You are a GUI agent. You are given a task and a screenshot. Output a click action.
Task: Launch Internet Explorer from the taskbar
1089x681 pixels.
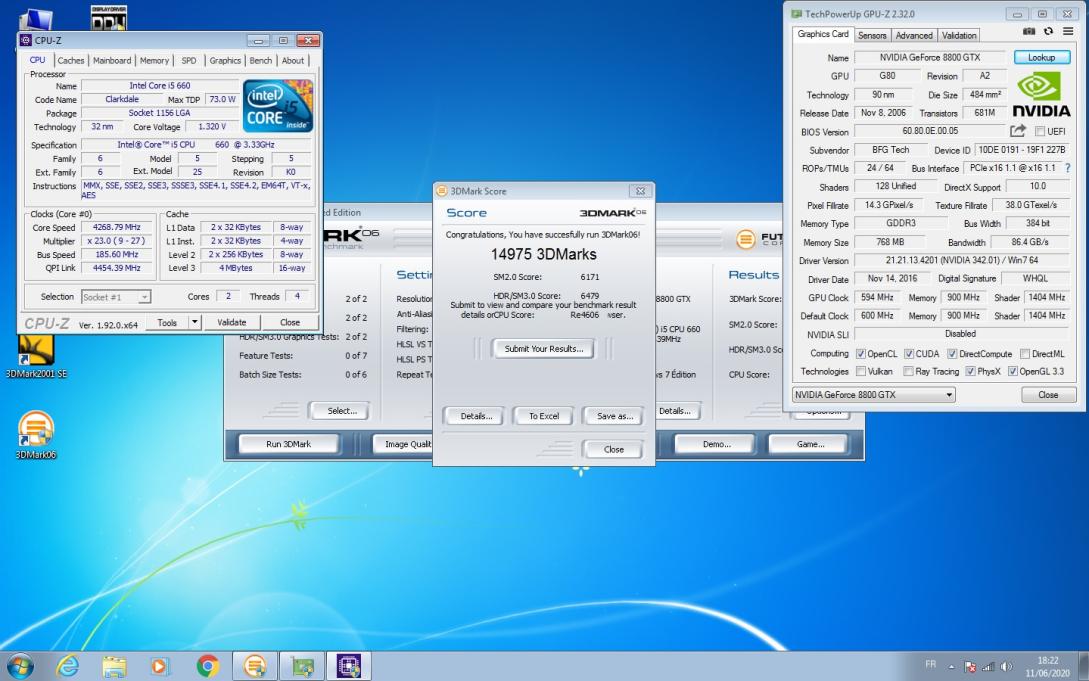pyautogui.click(x=68, y=666)
